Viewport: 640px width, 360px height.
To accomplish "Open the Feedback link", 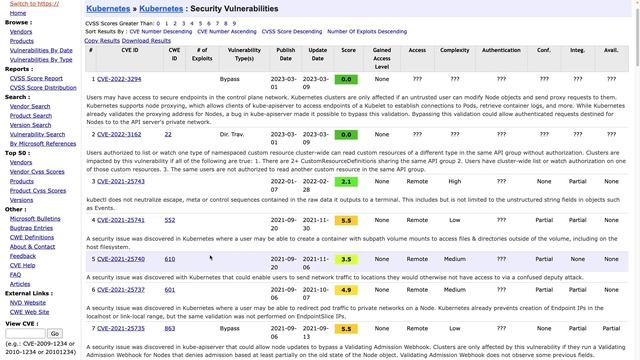I will tap(22, 256).
